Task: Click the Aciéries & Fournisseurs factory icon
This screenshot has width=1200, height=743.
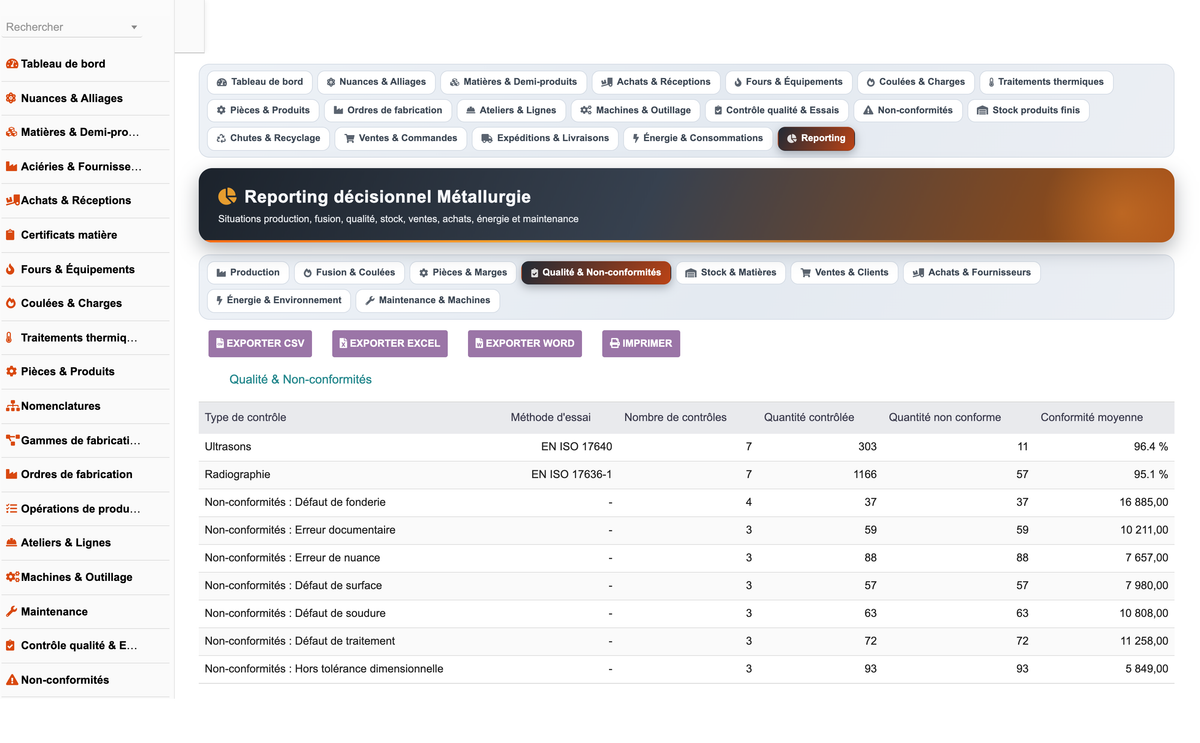Action: tap(12, 167)
